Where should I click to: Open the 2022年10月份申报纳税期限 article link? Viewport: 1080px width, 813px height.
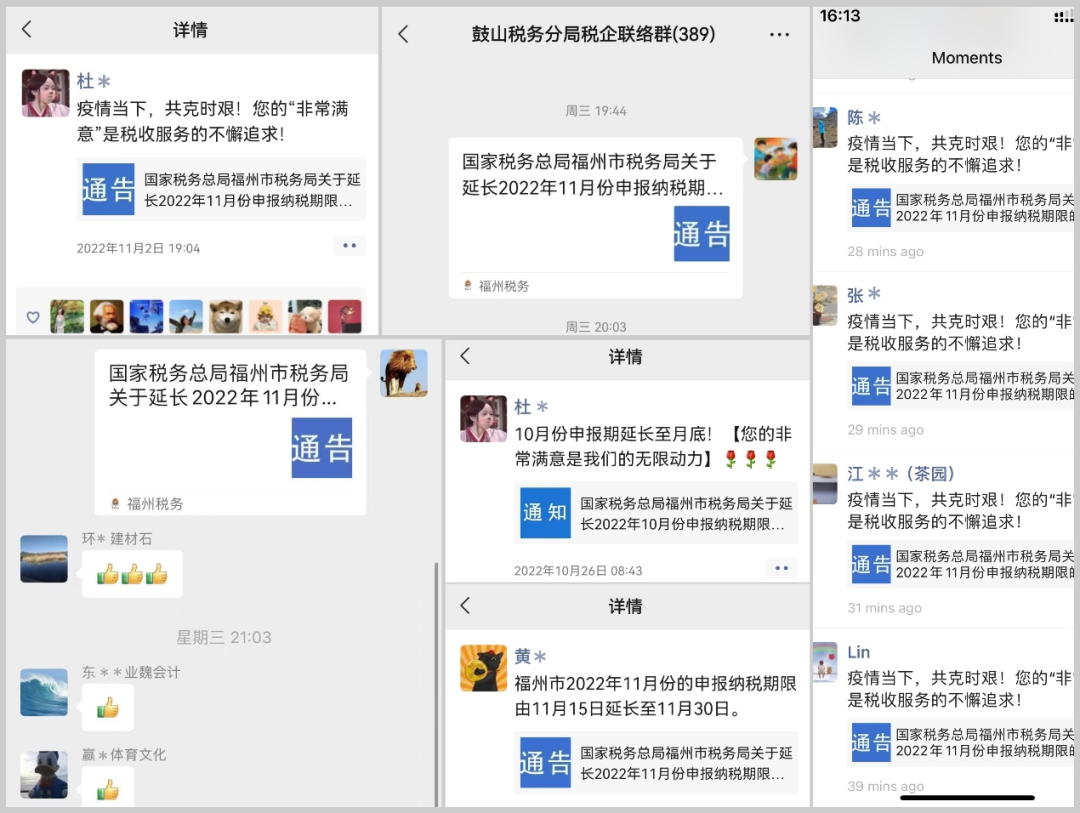(686, 513)
